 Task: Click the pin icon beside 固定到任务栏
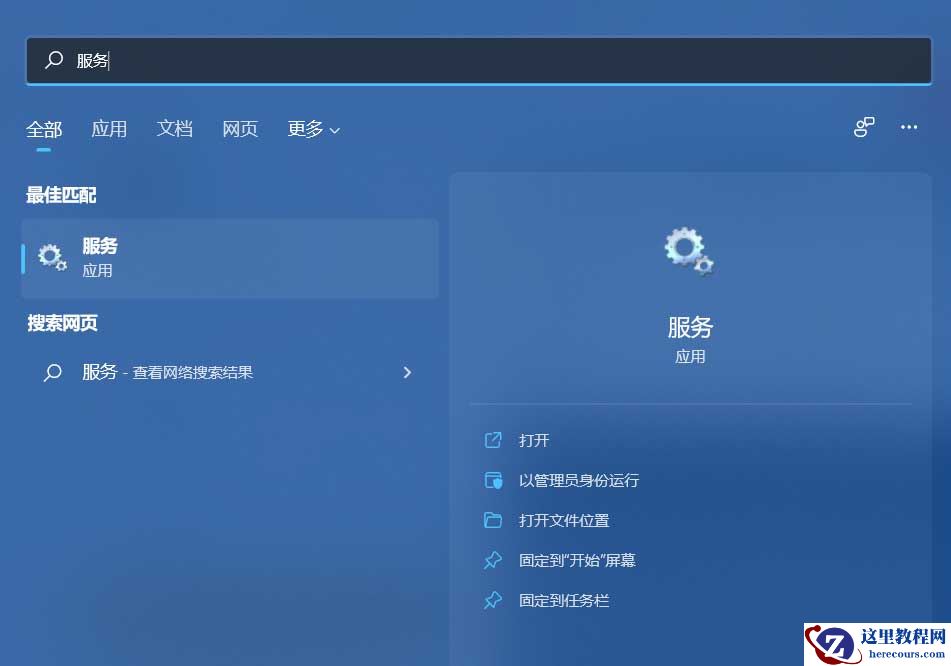tap(493, 600)
